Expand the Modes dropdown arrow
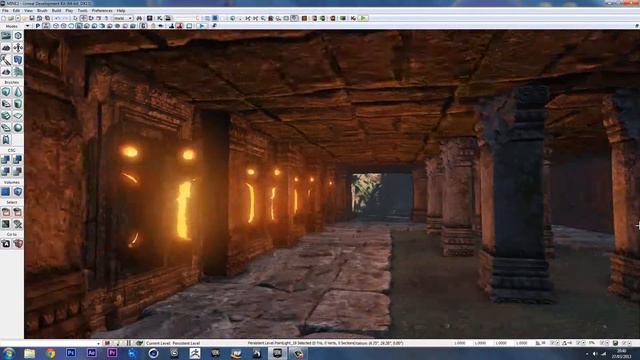 (x=27, y=26)
